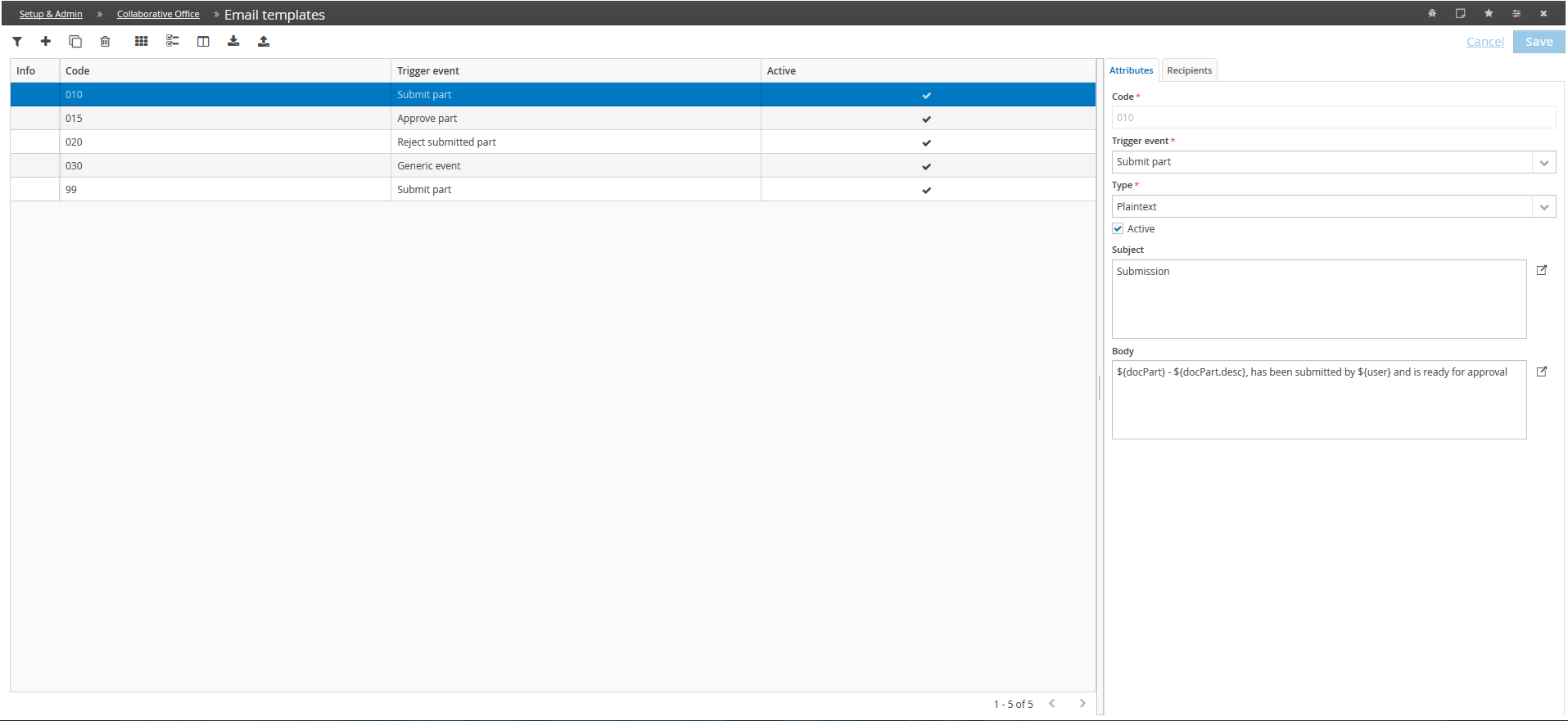1568x721 pixels.
Task: Open the filter funnel icon in toolbar
Action: (x=17, y=42)
